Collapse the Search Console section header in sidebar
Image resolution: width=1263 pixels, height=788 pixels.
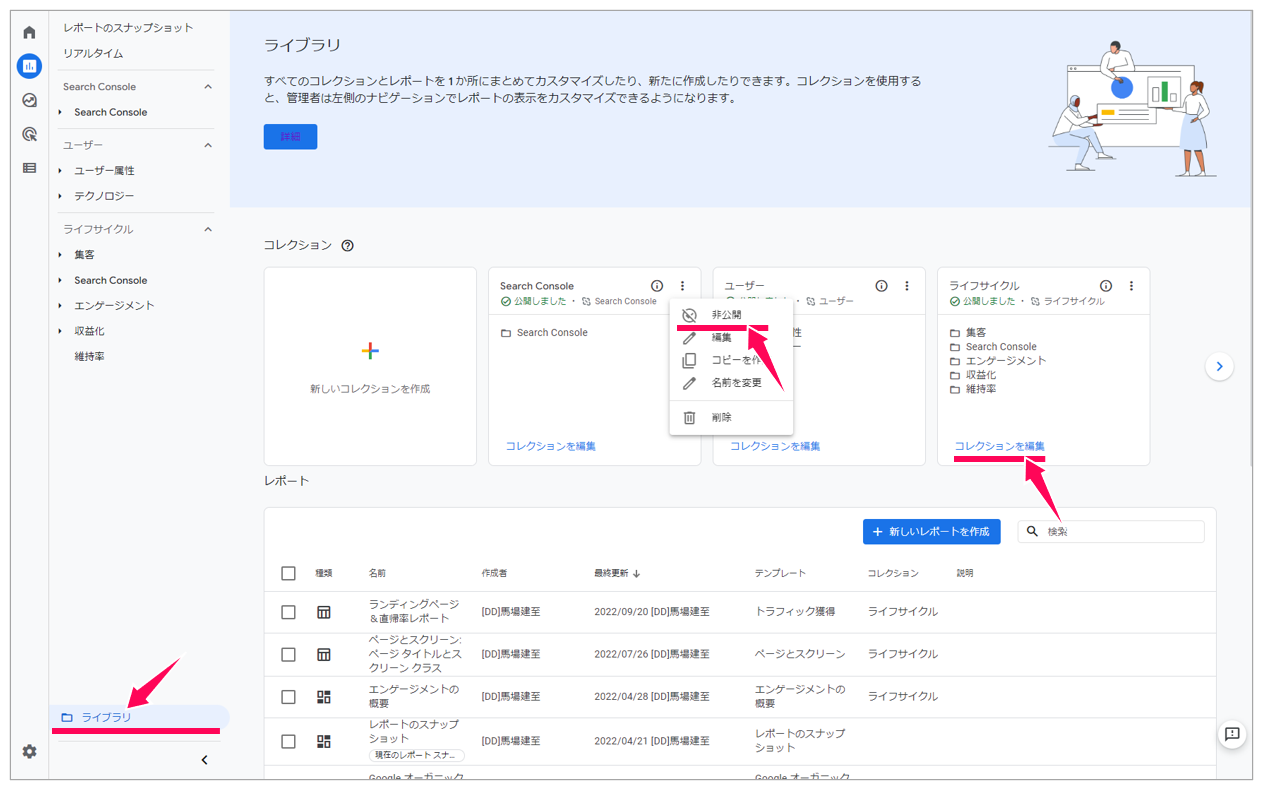click(208, 87)
